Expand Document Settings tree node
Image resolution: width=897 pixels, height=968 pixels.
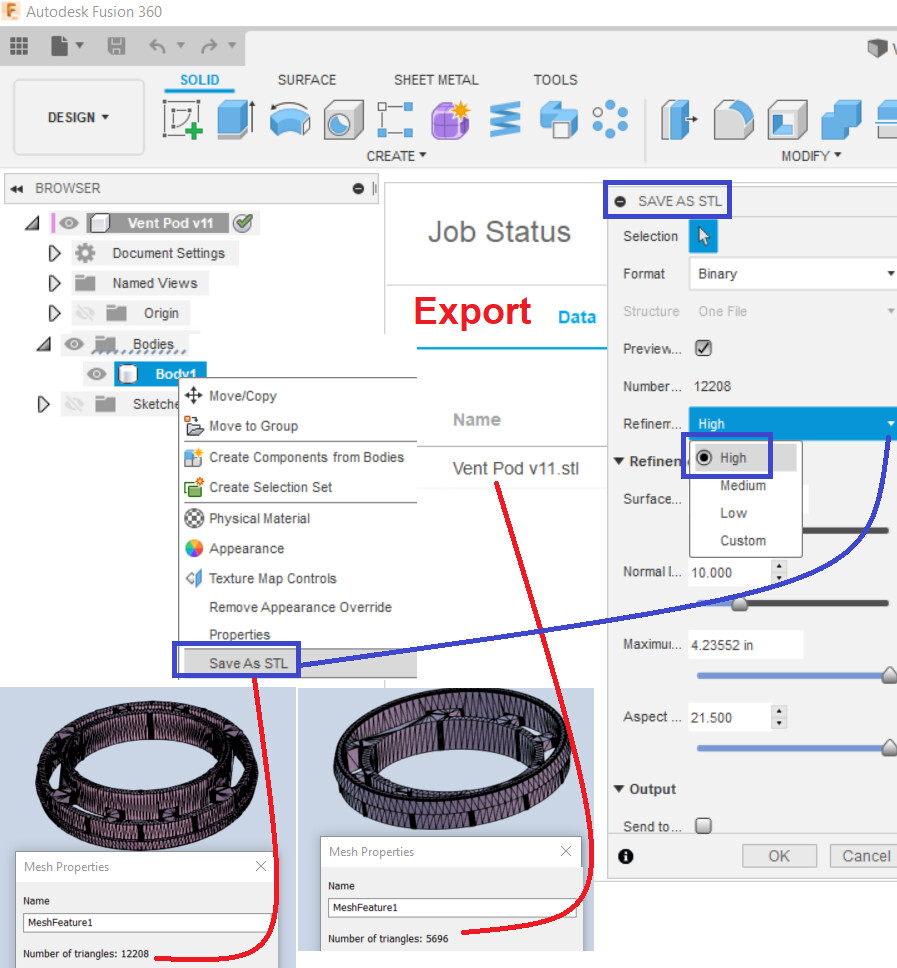(54, 253)
